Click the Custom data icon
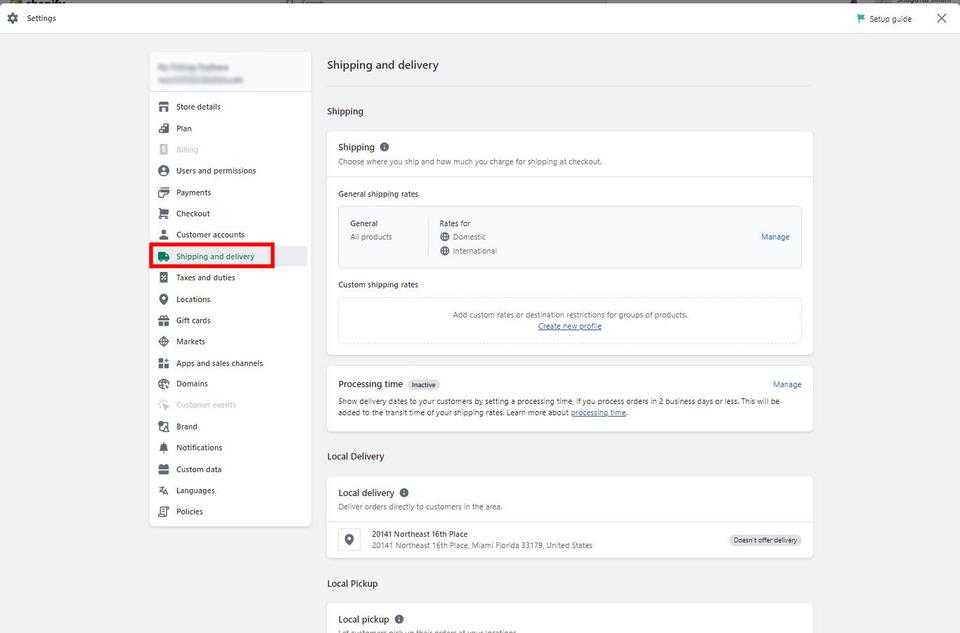Image resolution: width=960 pixels, height=633 pixels. click(163, 469)
